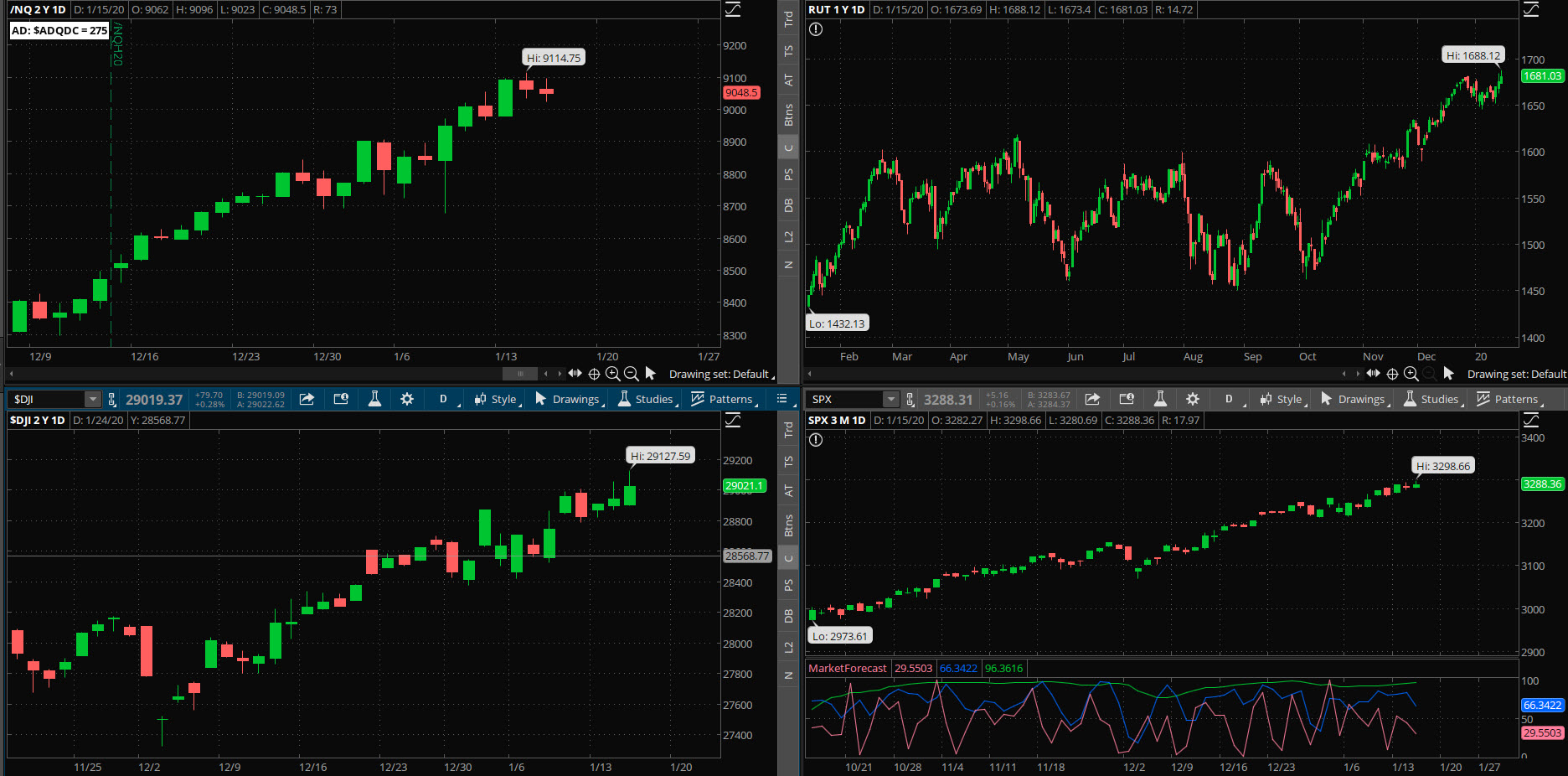Toggle the crosshair cursor under /NQ chart

pos(594,374)
